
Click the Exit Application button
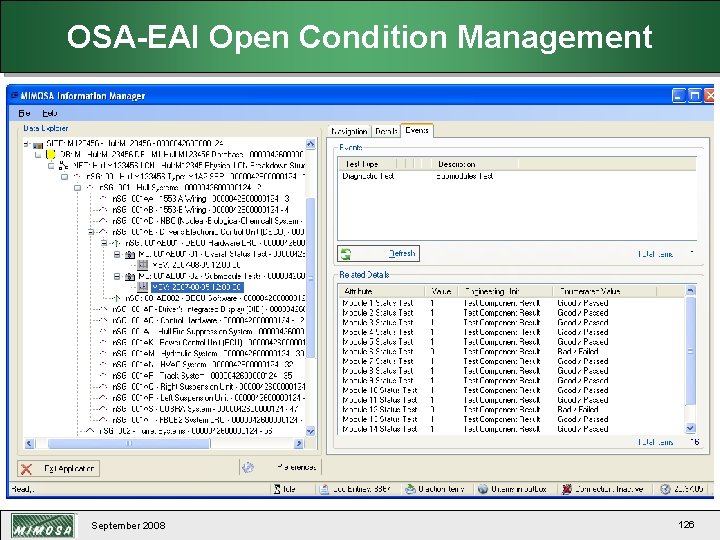[58, 469]
